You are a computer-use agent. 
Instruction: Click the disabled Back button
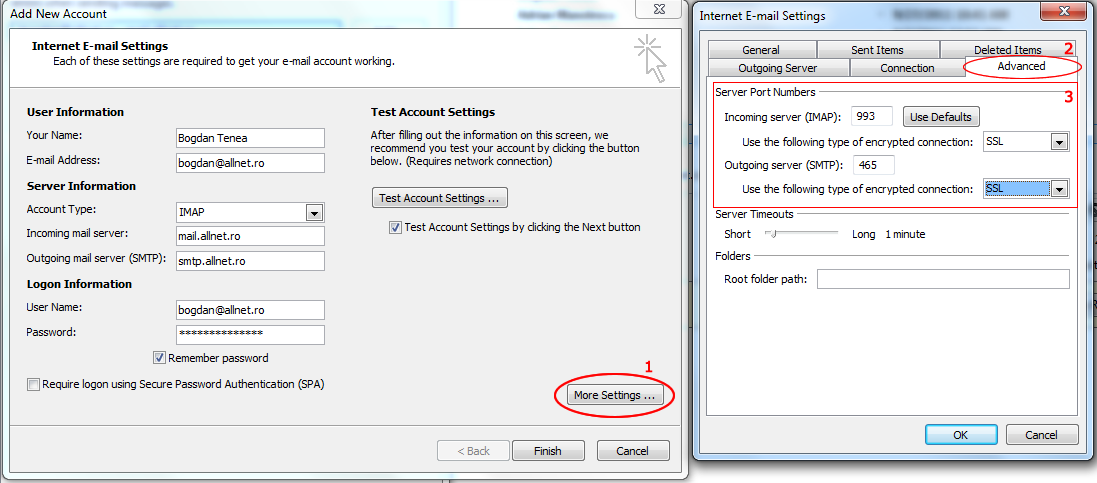point(473,451)
